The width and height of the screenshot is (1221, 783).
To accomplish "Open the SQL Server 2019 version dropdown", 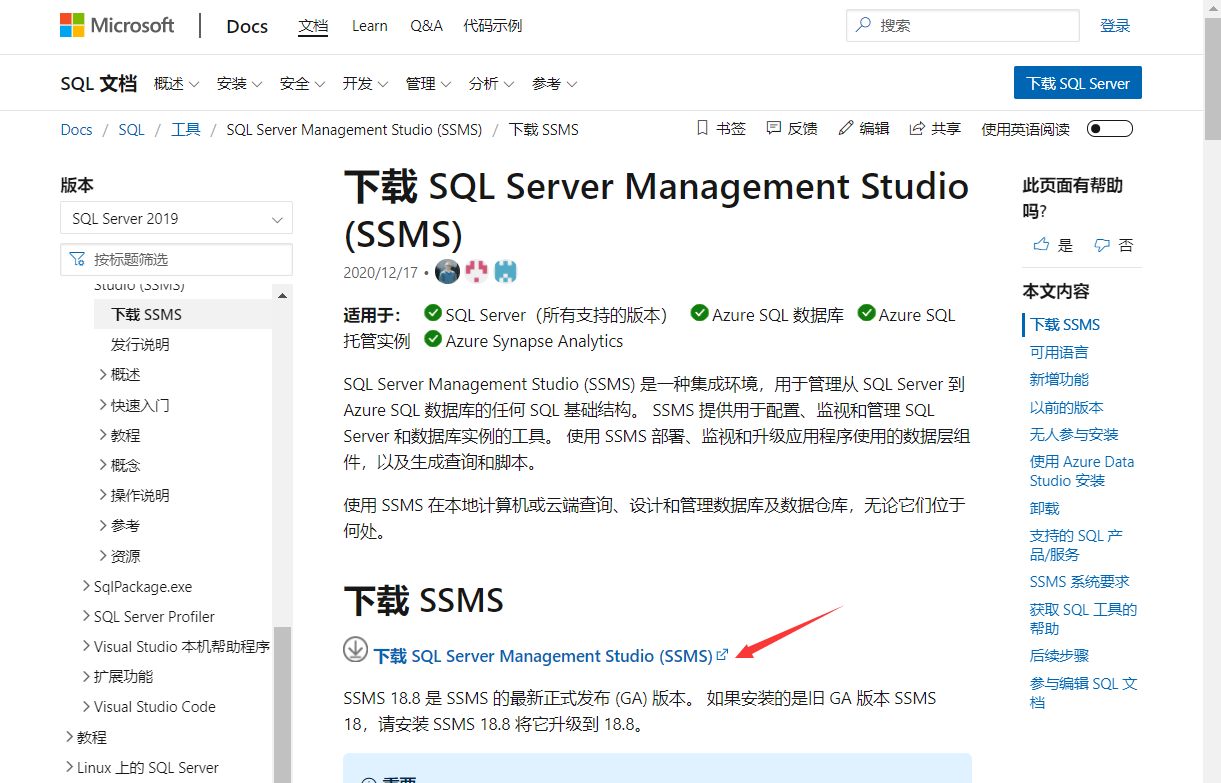I will pyautogui.click(x=176, y=218).
